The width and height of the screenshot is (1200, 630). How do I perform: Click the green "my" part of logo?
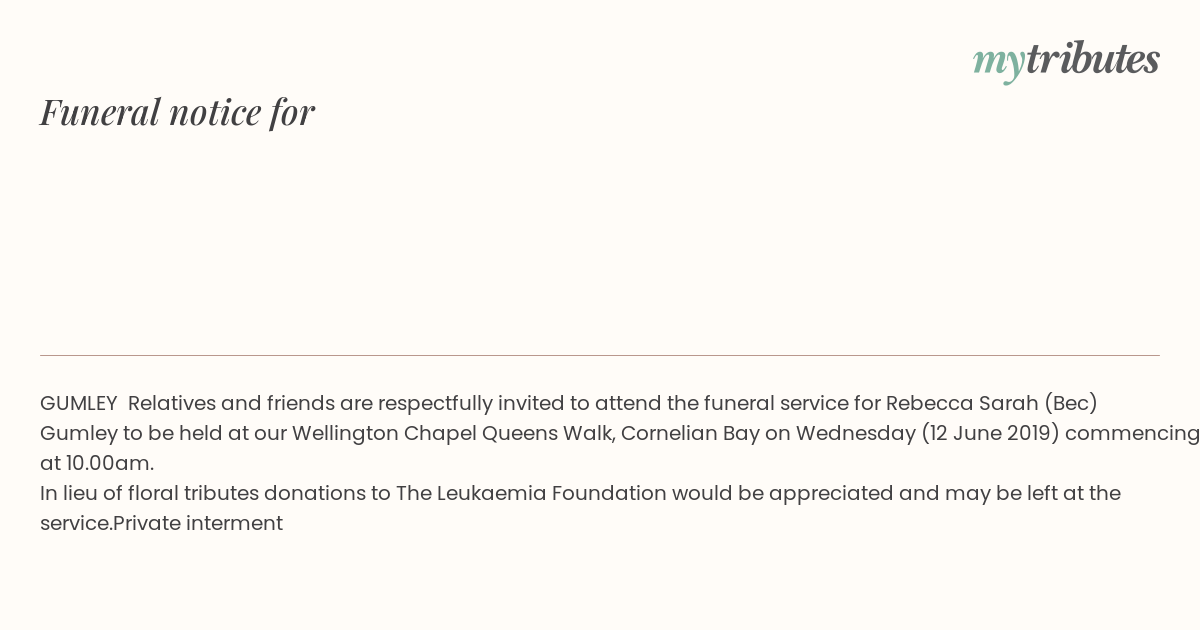[998, 64]
